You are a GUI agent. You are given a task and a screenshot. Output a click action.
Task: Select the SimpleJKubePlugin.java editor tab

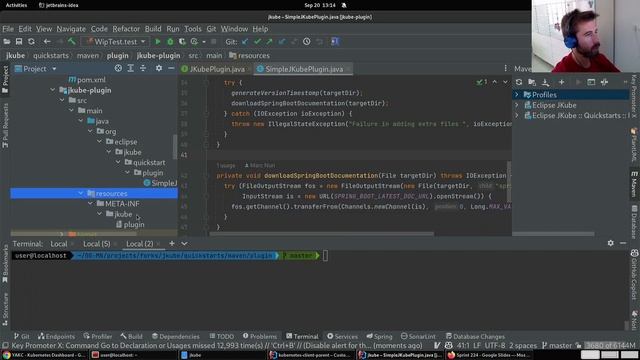[304, 69]
